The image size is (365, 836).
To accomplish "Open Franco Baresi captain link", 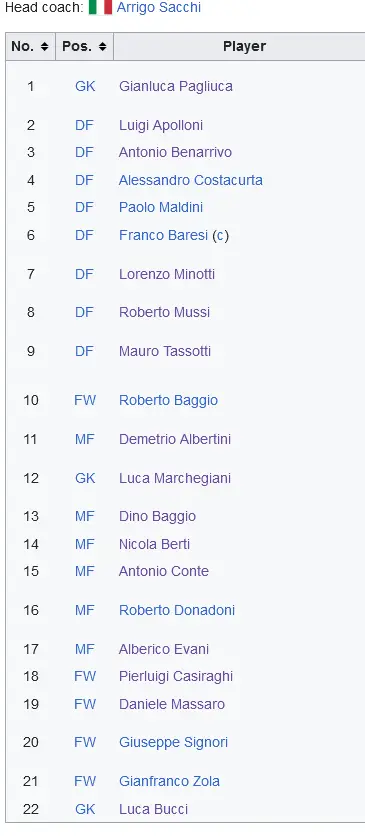I will click(x=163, y=236).
